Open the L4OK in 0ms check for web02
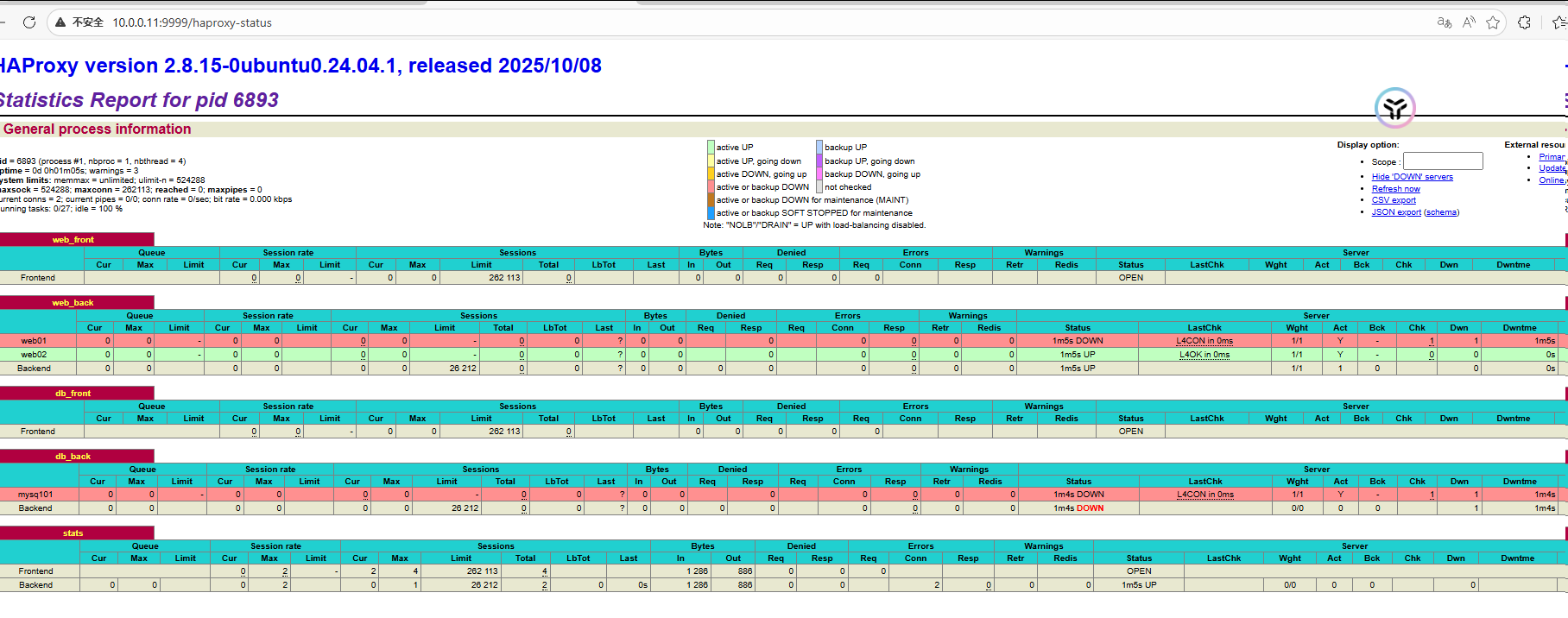This screenshot has height=618, width=1568. click(1204, 355)
